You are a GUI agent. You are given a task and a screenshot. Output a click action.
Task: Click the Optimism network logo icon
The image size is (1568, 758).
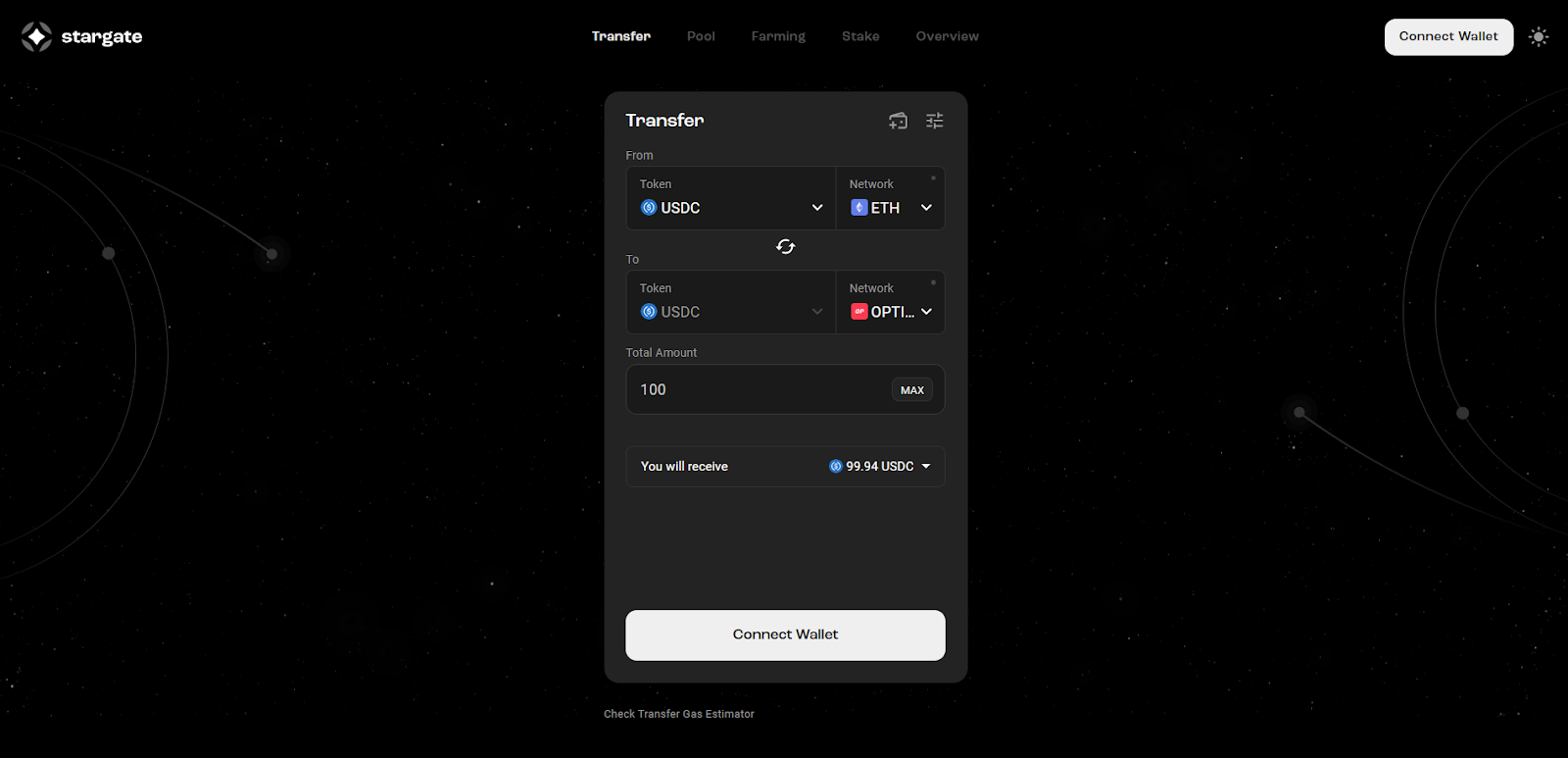click(x=859, y=312)
